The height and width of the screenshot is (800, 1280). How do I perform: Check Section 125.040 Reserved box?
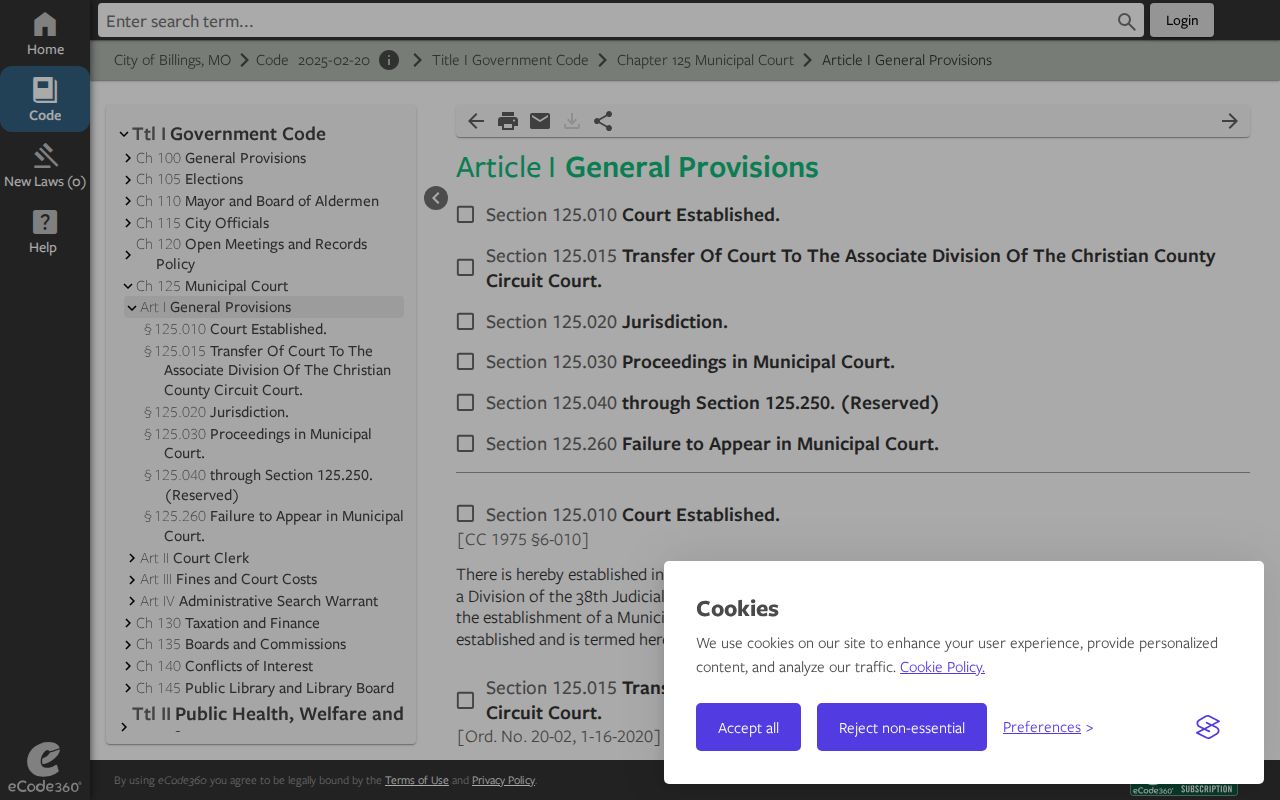465,402
